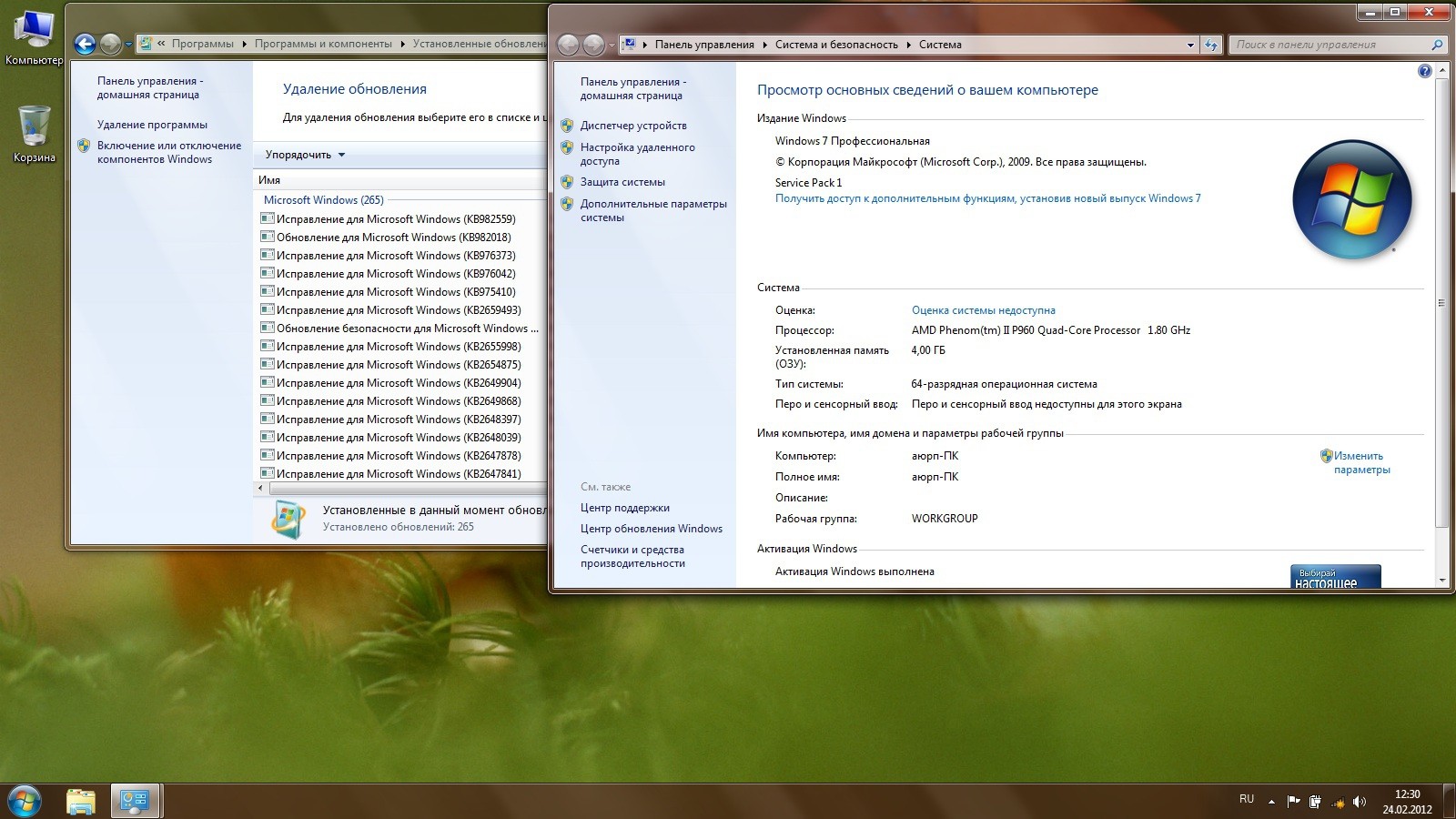Screen dimensions: 1456x819
Task: Sort by the Имя column header
Action: tap(399, 180)
